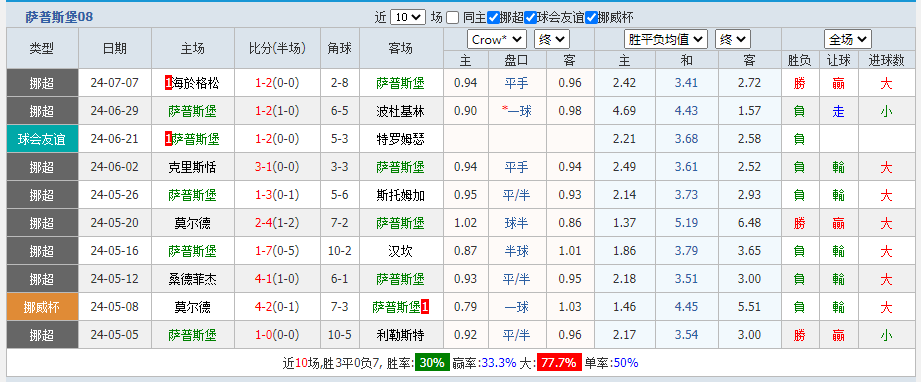Click the 进球数 column header
The height and width of the screenshot is (382, 921).
tap(886, 60)
